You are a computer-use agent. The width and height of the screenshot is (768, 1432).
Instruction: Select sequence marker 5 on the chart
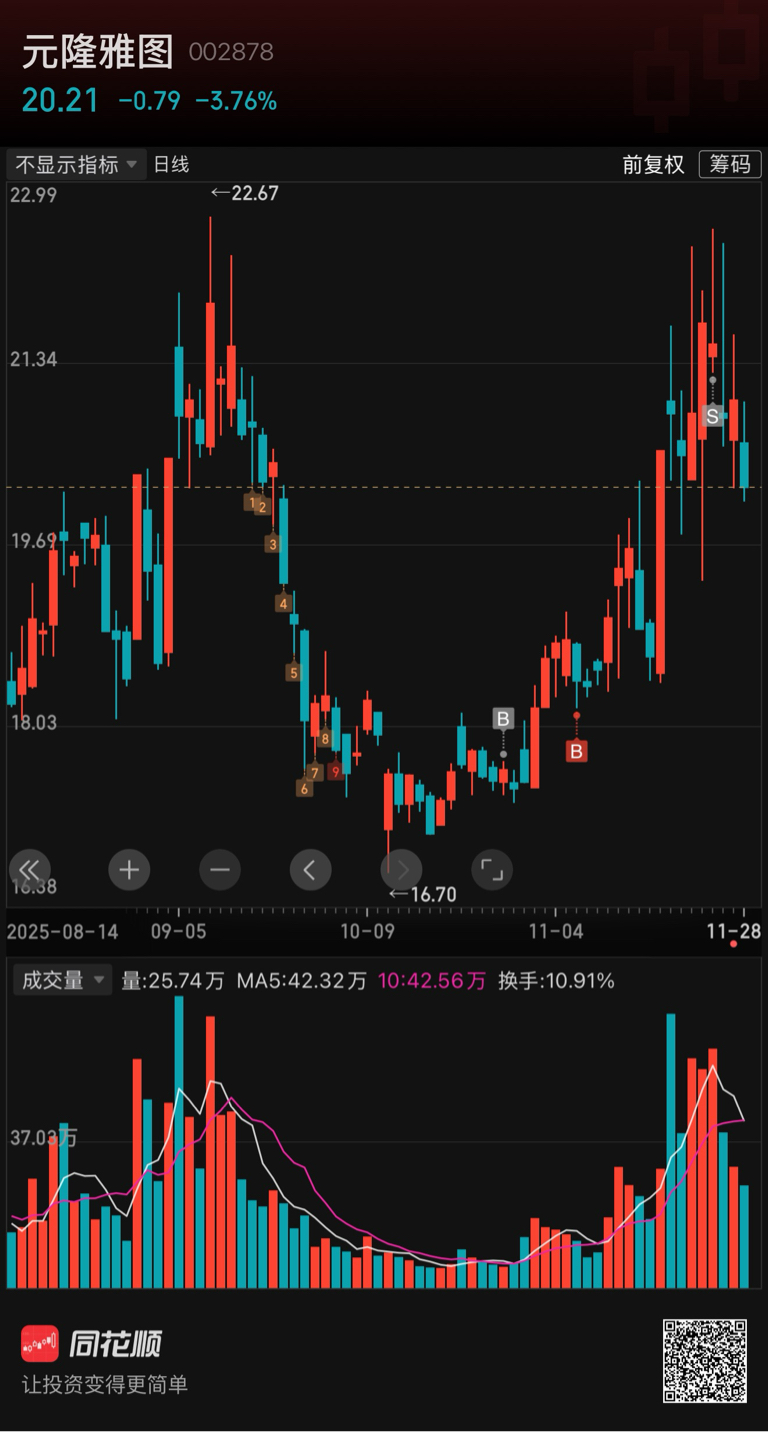[x=293, y=672]
